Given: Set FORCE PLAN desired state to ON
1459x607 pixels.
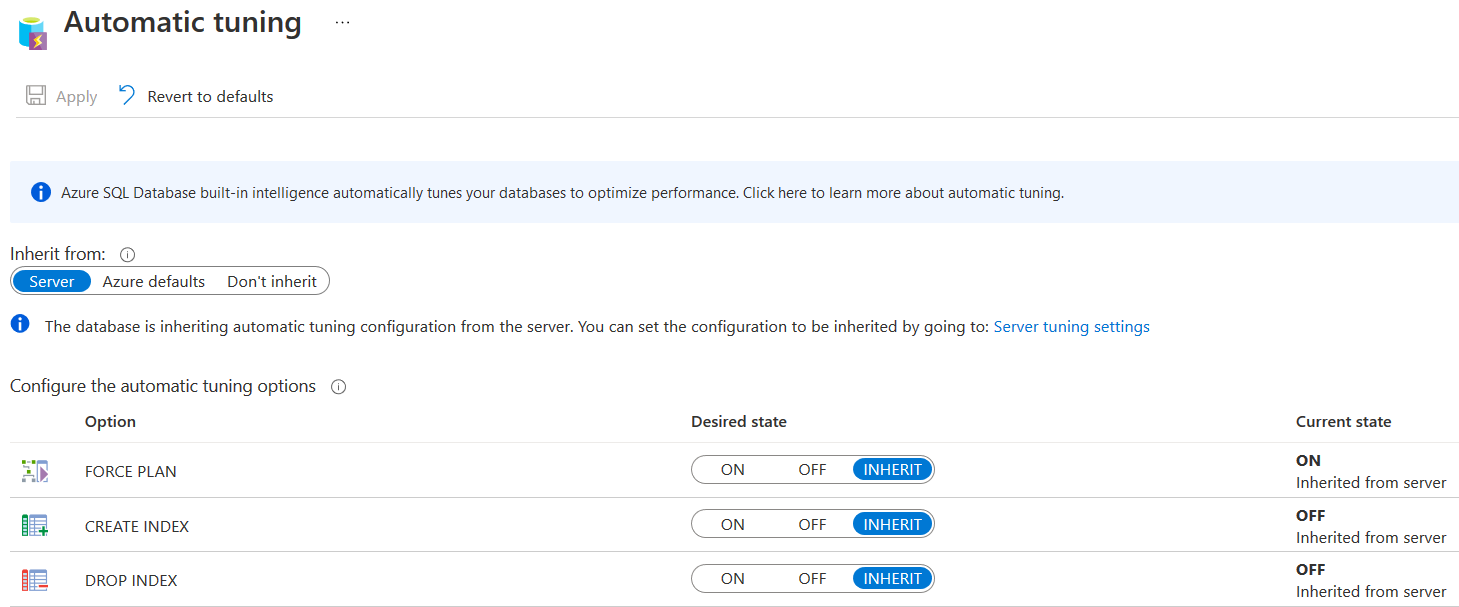Looking at the screenshot, I should [x=732, y=470].
